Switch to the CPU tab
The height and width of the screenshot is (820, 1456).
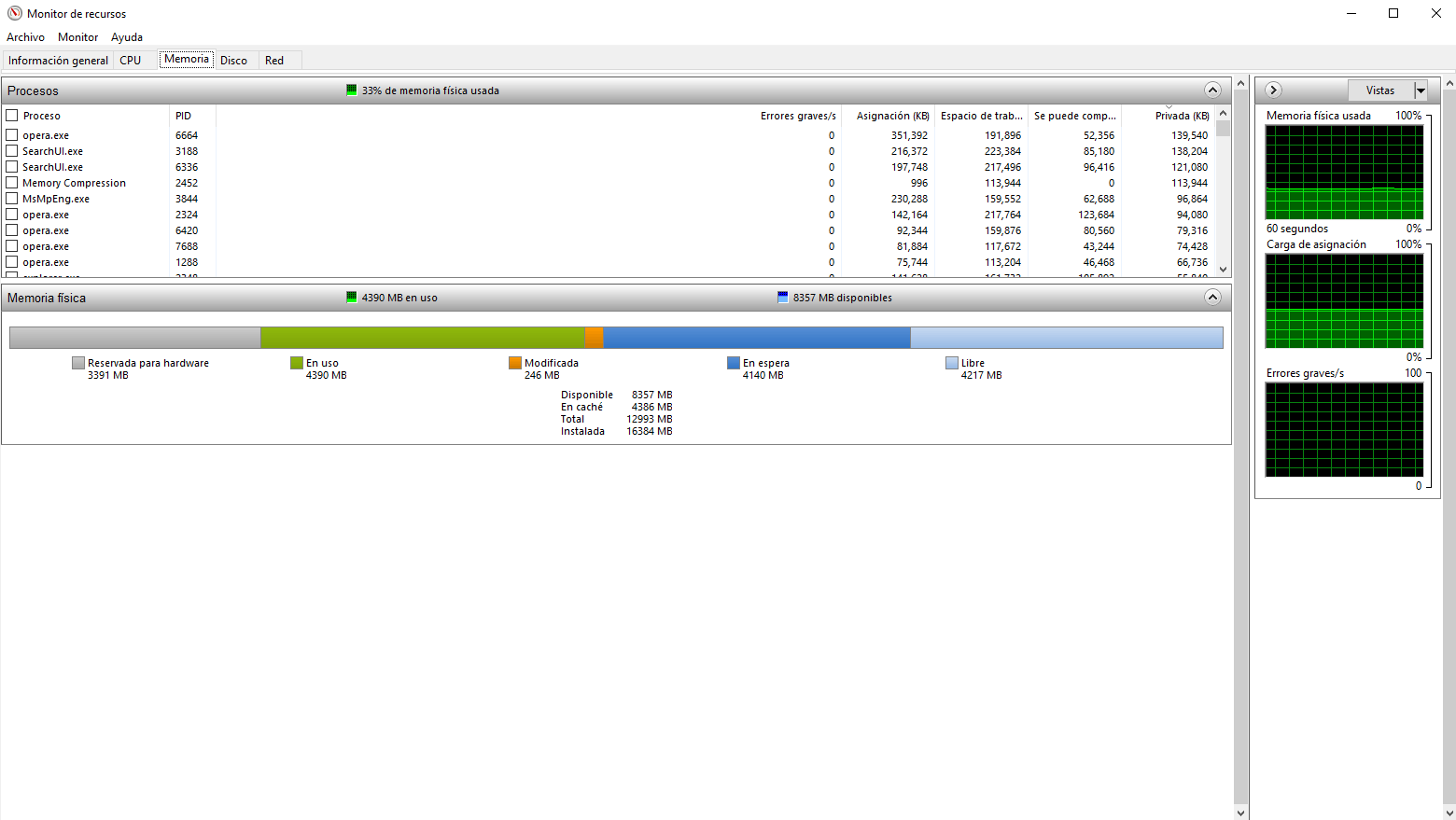(130, 59)
